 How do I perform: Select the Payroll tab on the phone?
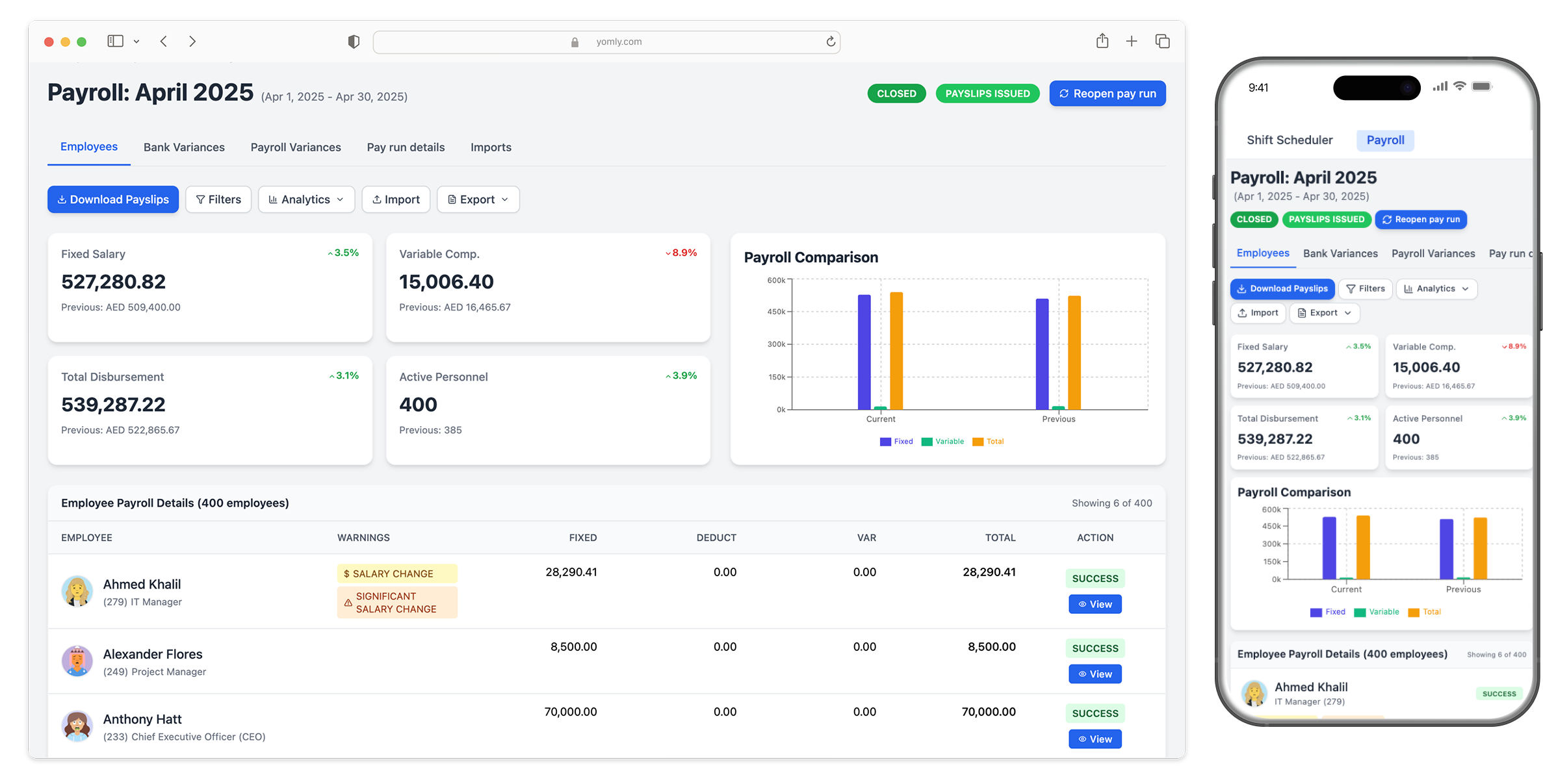tap(1385, 140)
